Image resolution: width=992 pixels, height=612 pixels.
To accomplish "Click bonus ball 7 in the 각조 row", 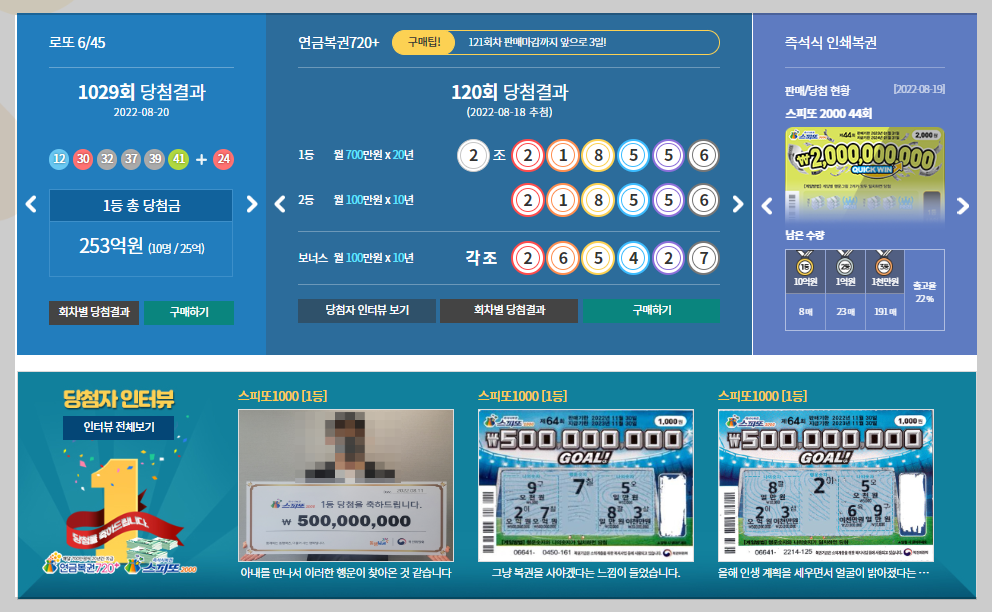I will [x=705, y=257].
